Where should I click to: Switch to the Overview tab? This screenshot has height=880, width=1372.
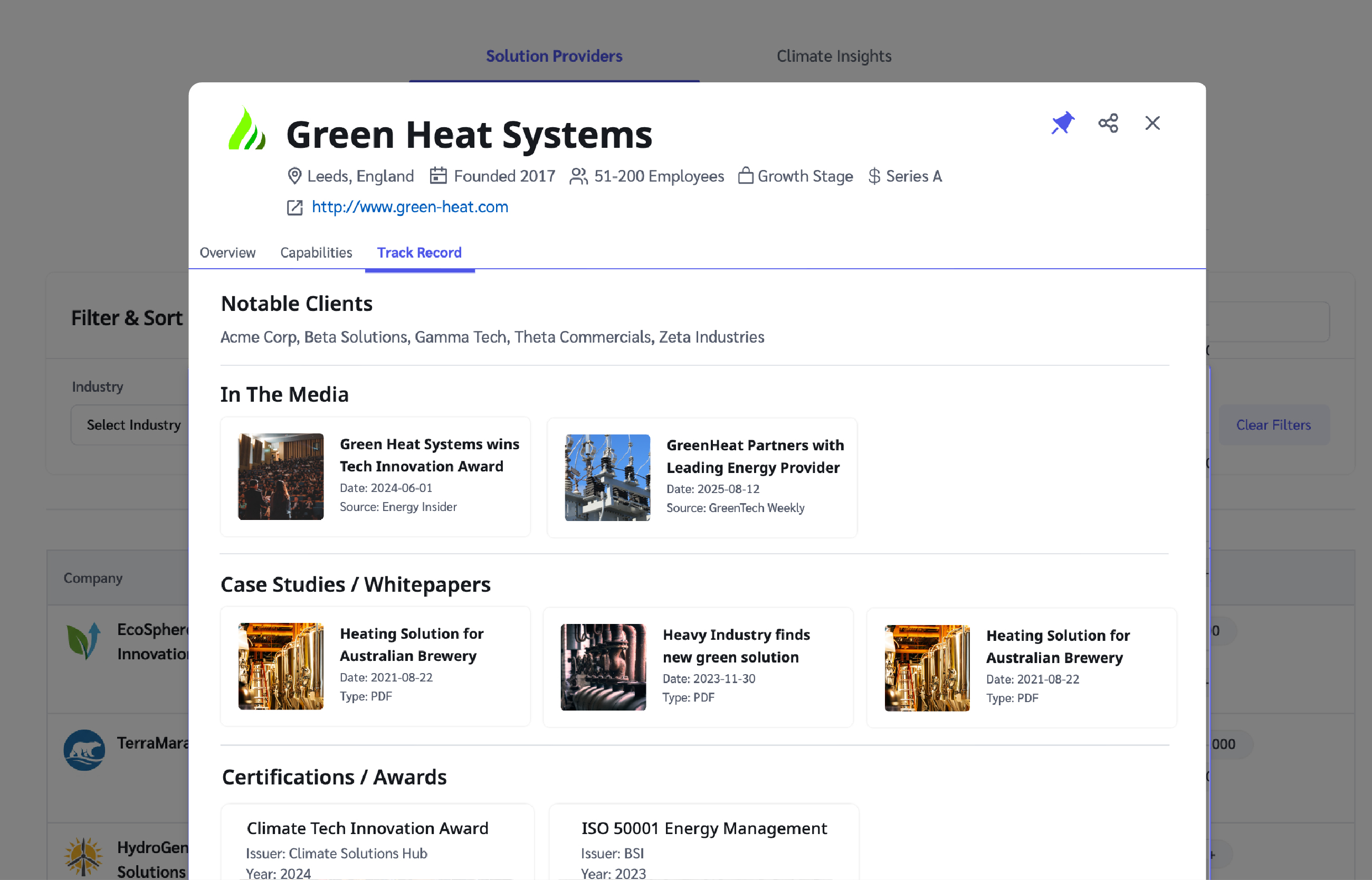[x=227, y=252]
